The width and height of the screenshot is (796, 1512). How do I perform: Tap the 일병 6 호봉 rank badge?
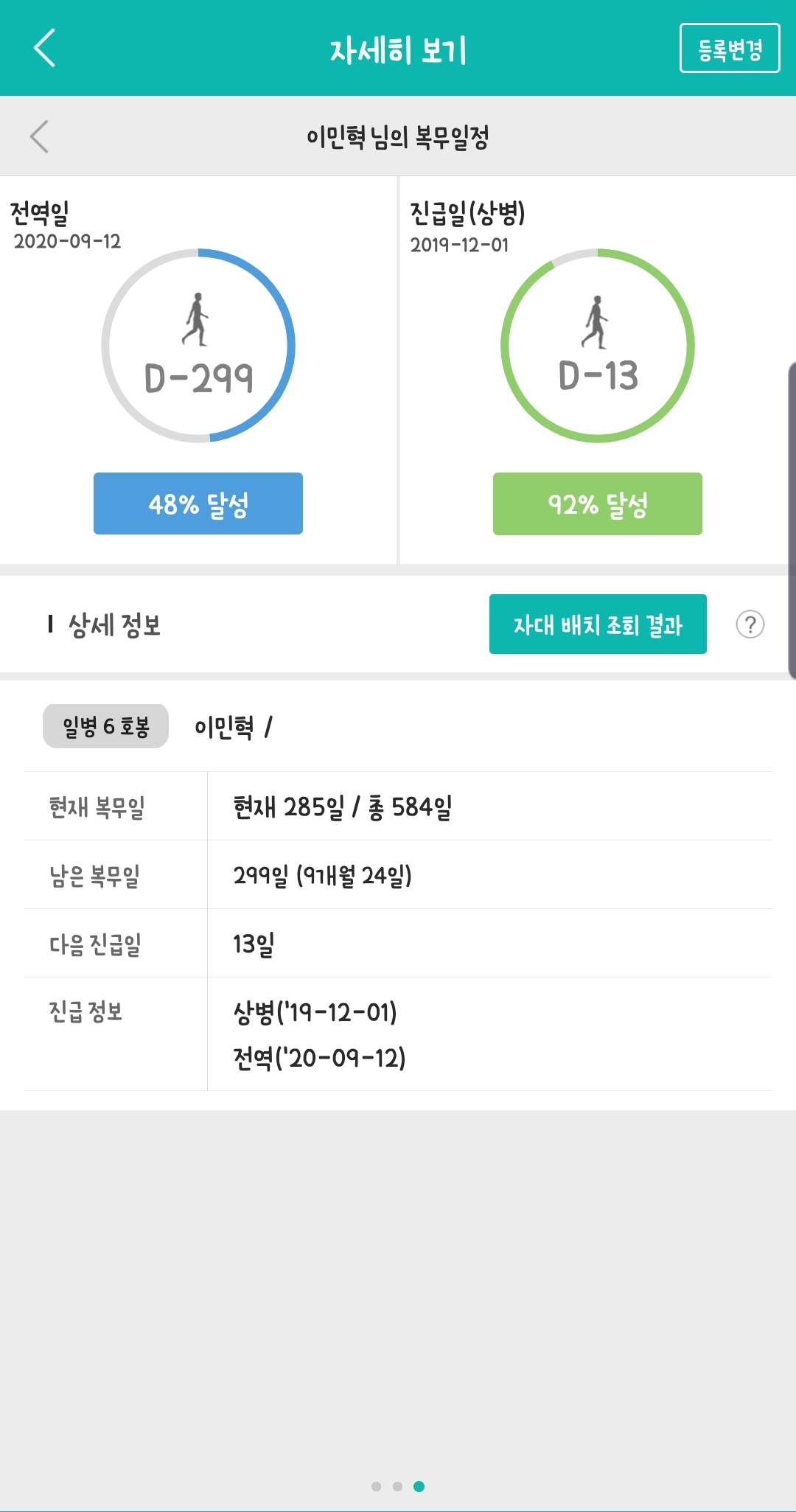coord(105,725)
